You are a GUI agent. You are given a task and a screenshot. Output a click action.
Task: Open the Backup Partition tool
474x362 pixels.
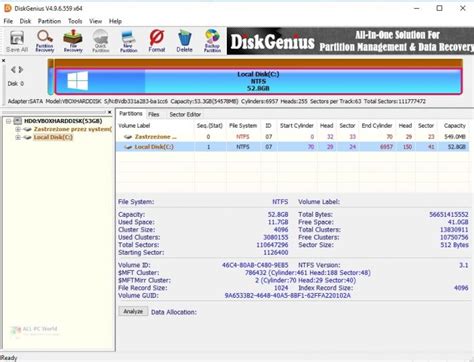(212, 41)
